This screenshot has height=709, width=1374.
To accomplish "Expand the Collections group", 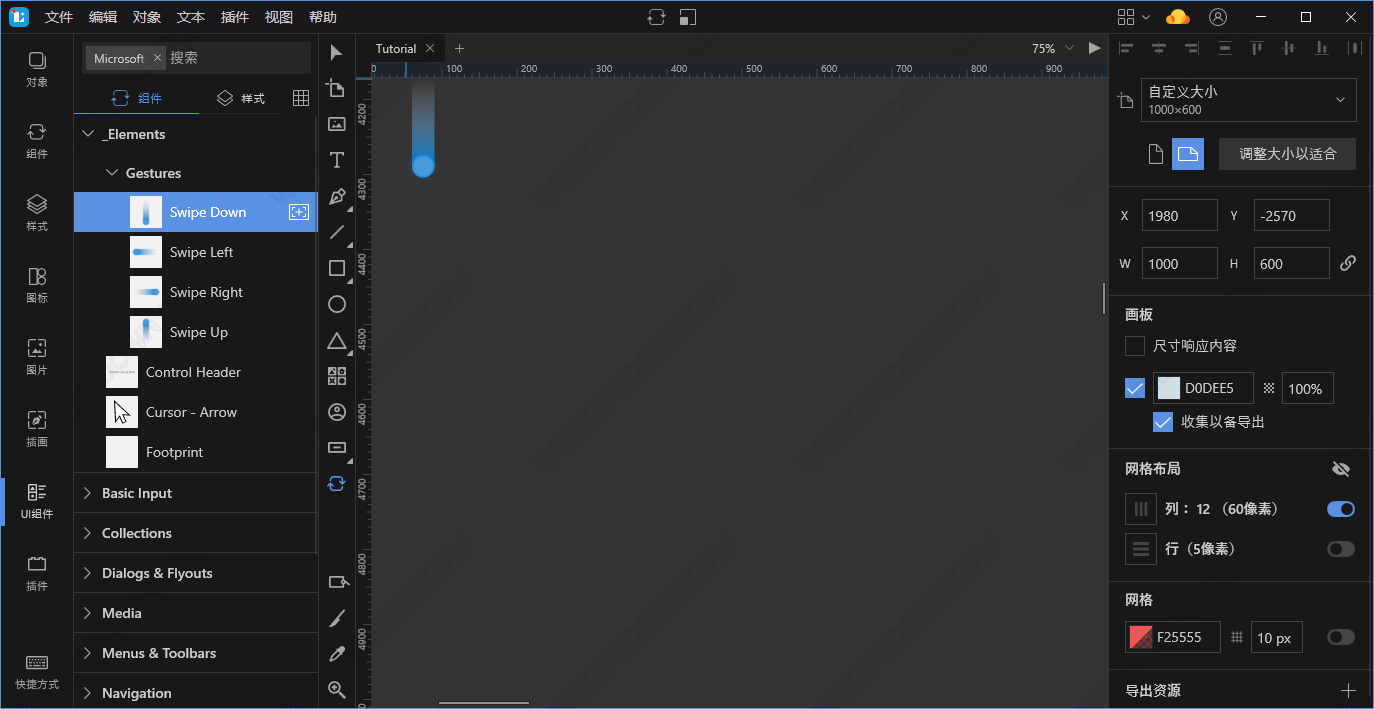I will click(x=88, y=533).
